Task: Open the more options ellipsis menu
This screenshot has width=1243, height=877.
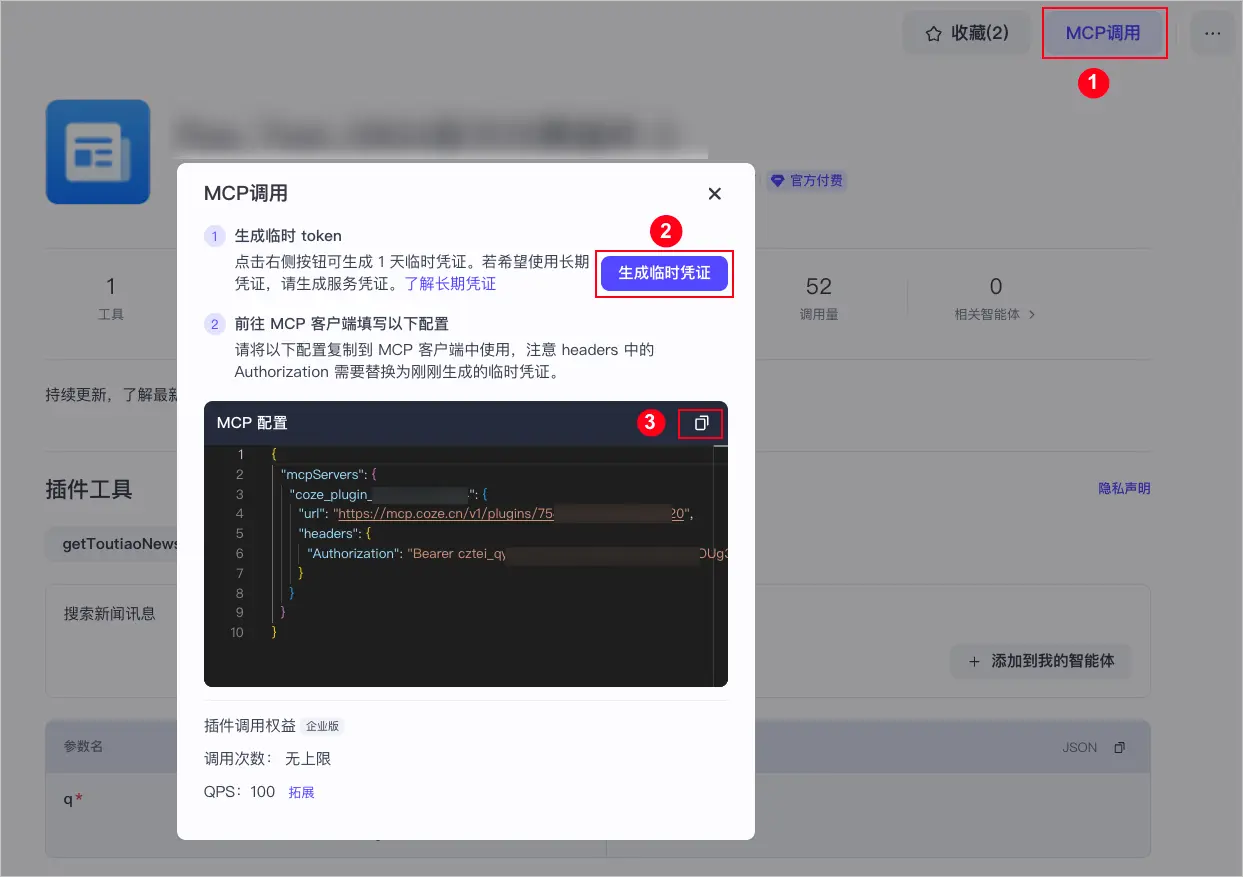Action: coord(1213,33)
